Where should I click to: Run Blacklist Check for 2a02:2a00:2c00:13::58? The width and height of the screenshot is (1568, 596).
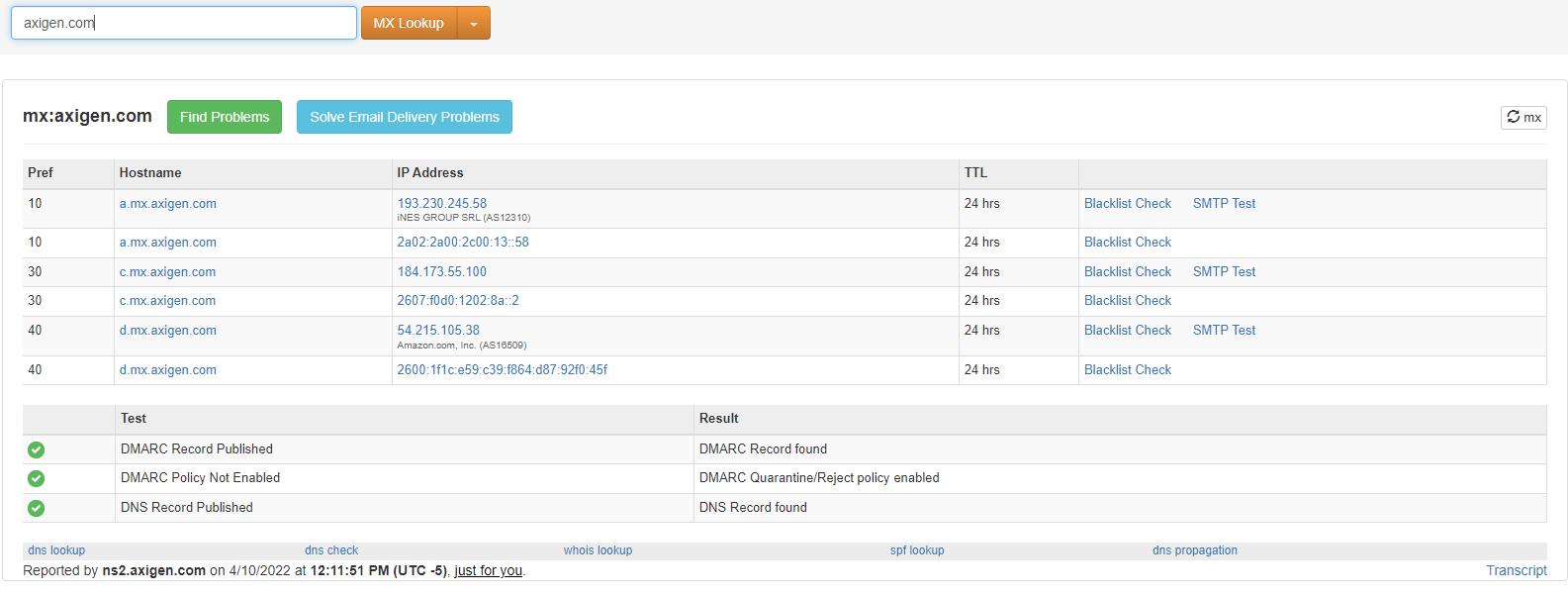(x=1128, y=242)
